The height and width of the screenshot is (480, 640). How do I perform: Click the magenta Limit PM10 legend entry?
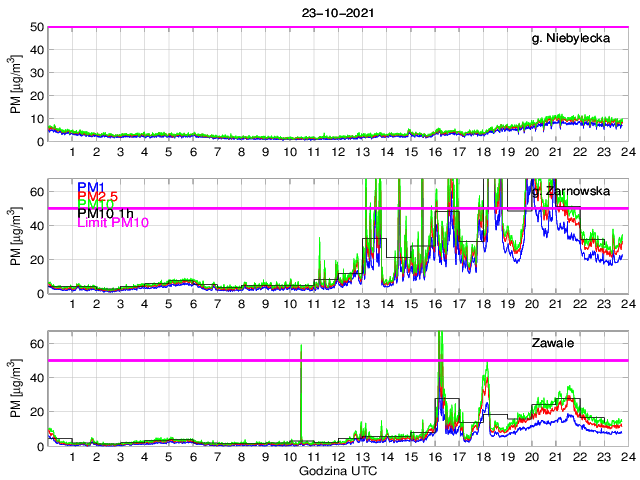[x=107, y=224]
